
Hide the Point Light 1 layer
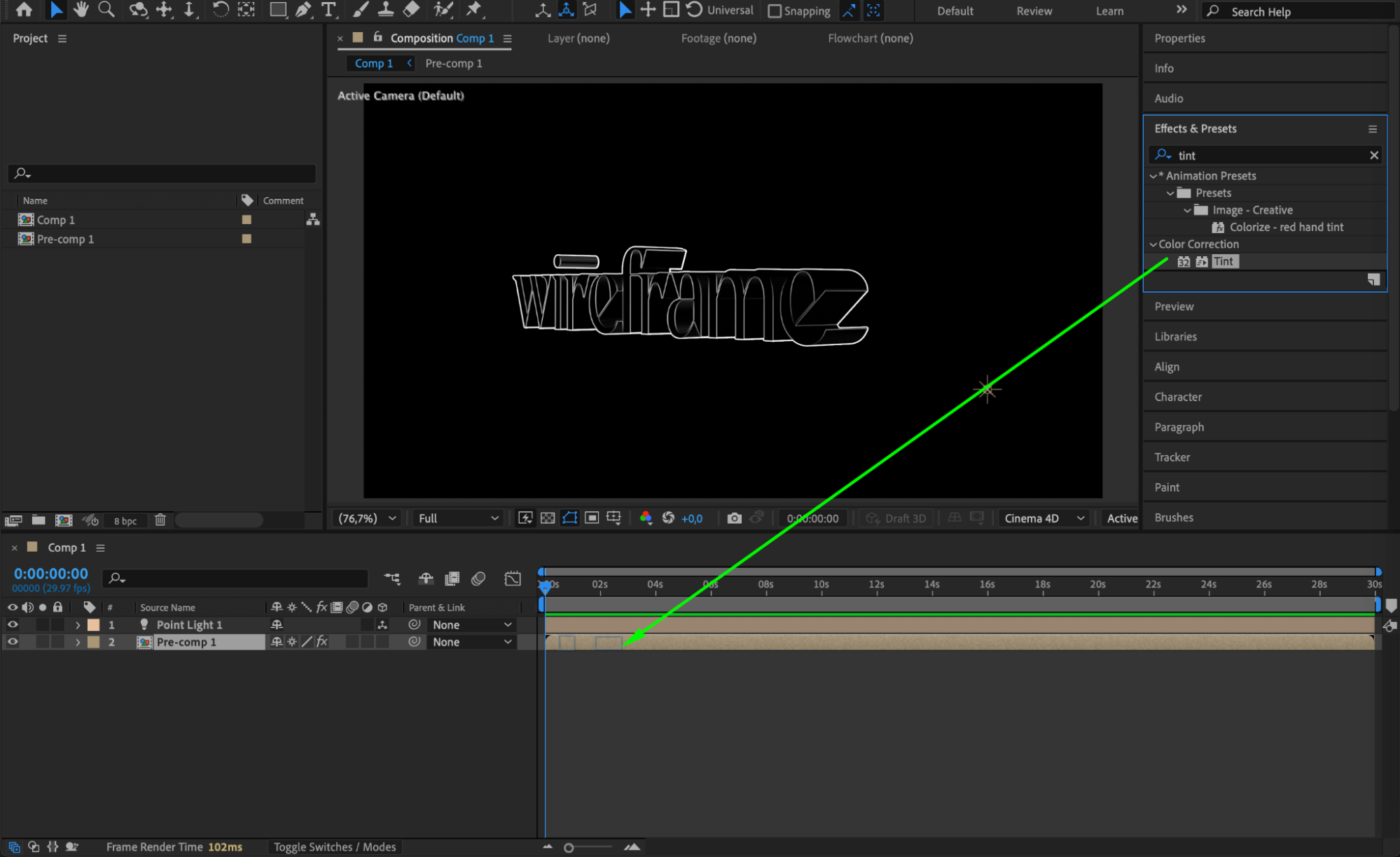(x=13, y=625)
